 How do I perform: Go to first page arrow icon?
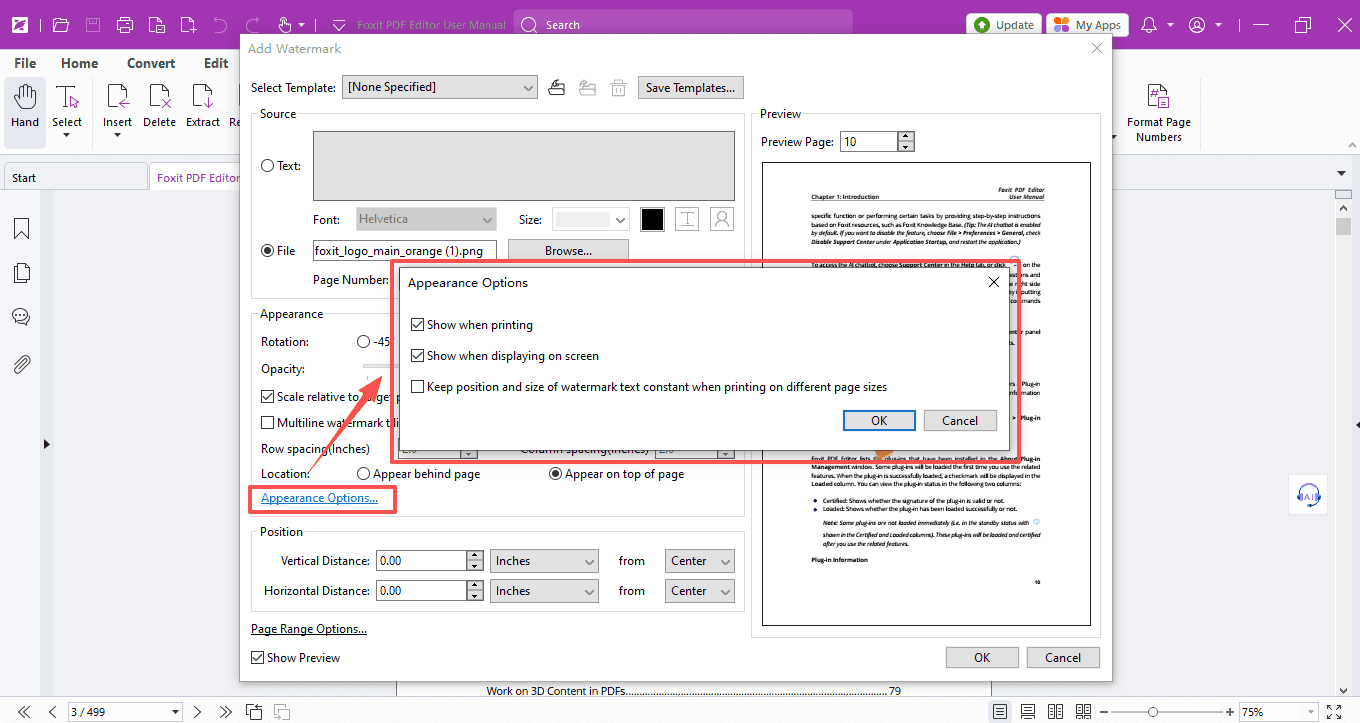click(x=26, y=712)
